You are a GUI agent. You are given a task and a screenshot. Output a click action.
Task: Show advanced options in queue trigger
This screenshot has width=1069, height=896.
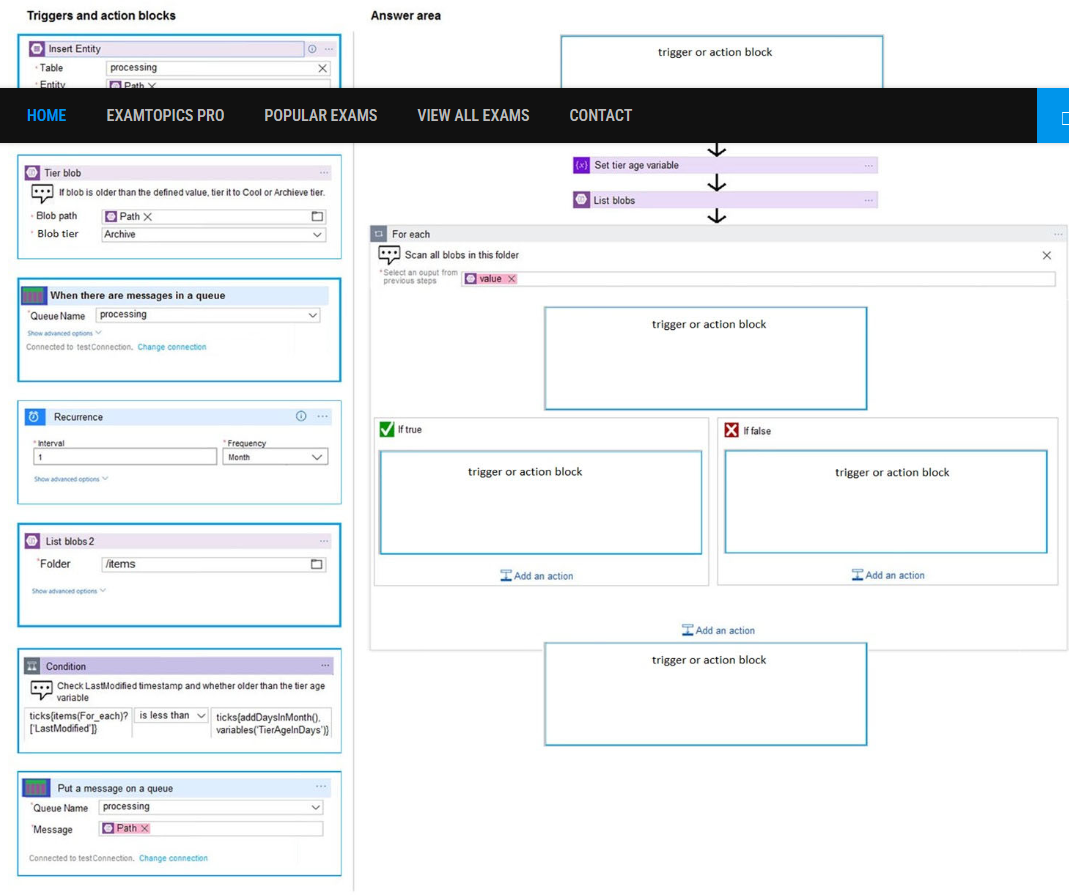coord(64,333)
